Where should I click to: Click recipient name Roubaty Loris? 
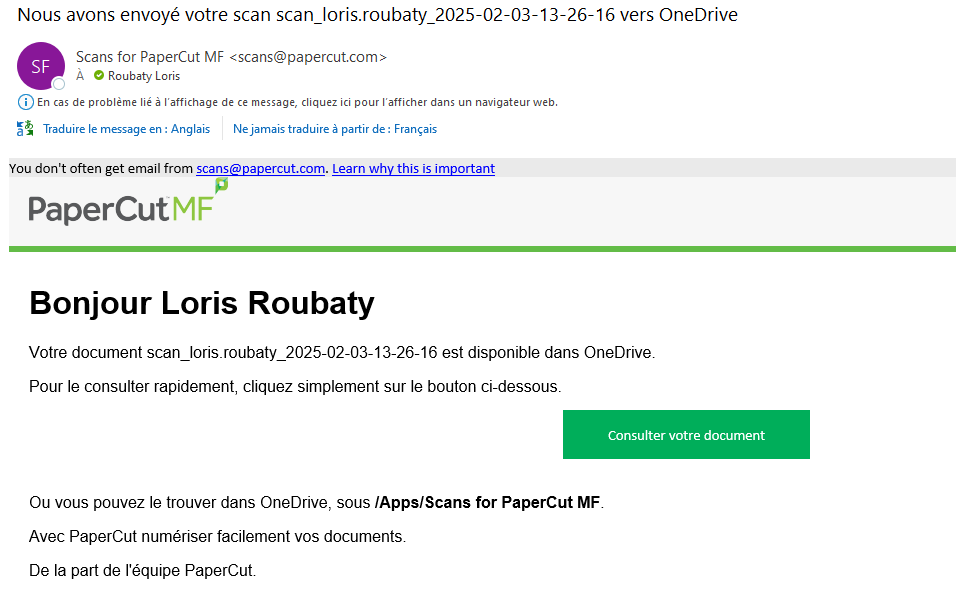click(144, 76)
